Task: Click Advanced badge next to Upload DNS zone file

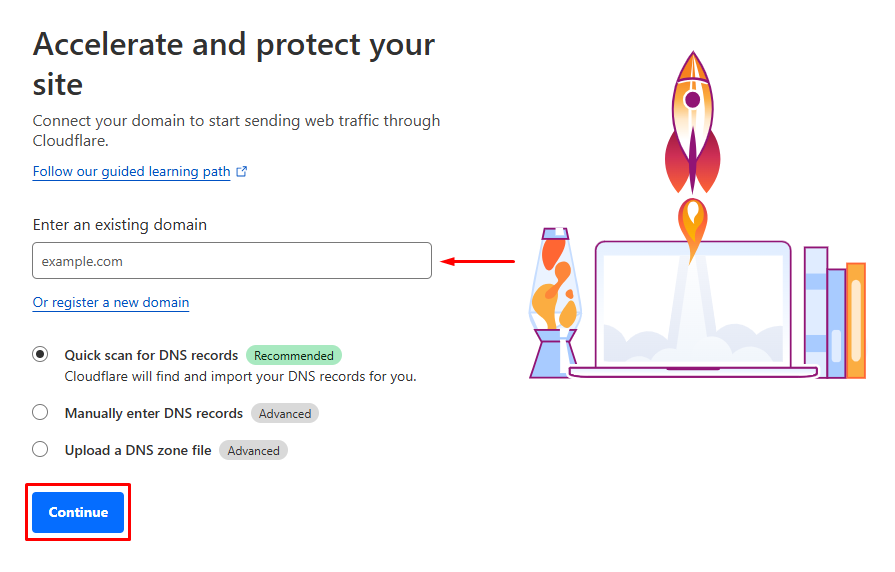Action: coord(253,450)
